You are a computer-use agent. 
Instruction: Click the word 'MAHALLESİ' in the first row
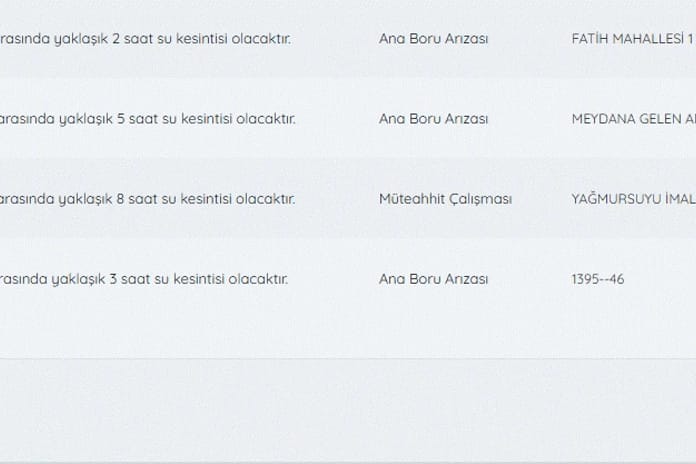[x=645, y=39]
